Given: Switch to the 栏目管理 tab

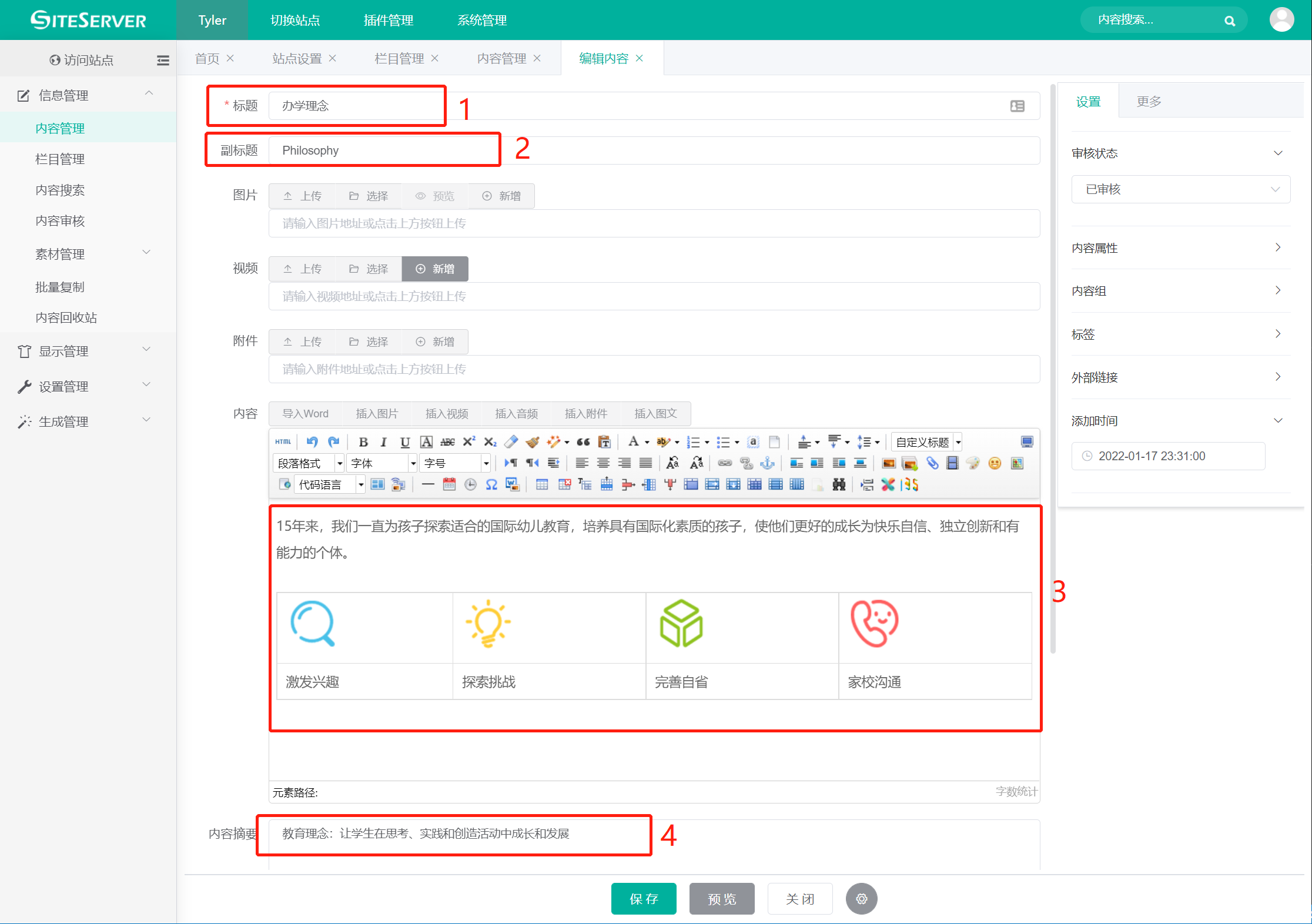Looking at the screenshot, I should coord(400,58).
